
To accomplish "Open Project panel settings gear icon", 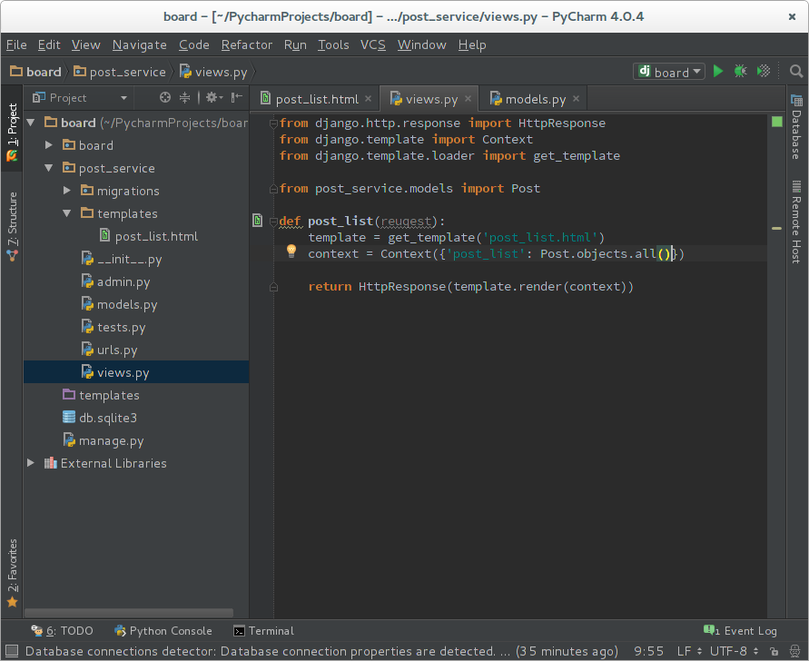I will [214, 98].
